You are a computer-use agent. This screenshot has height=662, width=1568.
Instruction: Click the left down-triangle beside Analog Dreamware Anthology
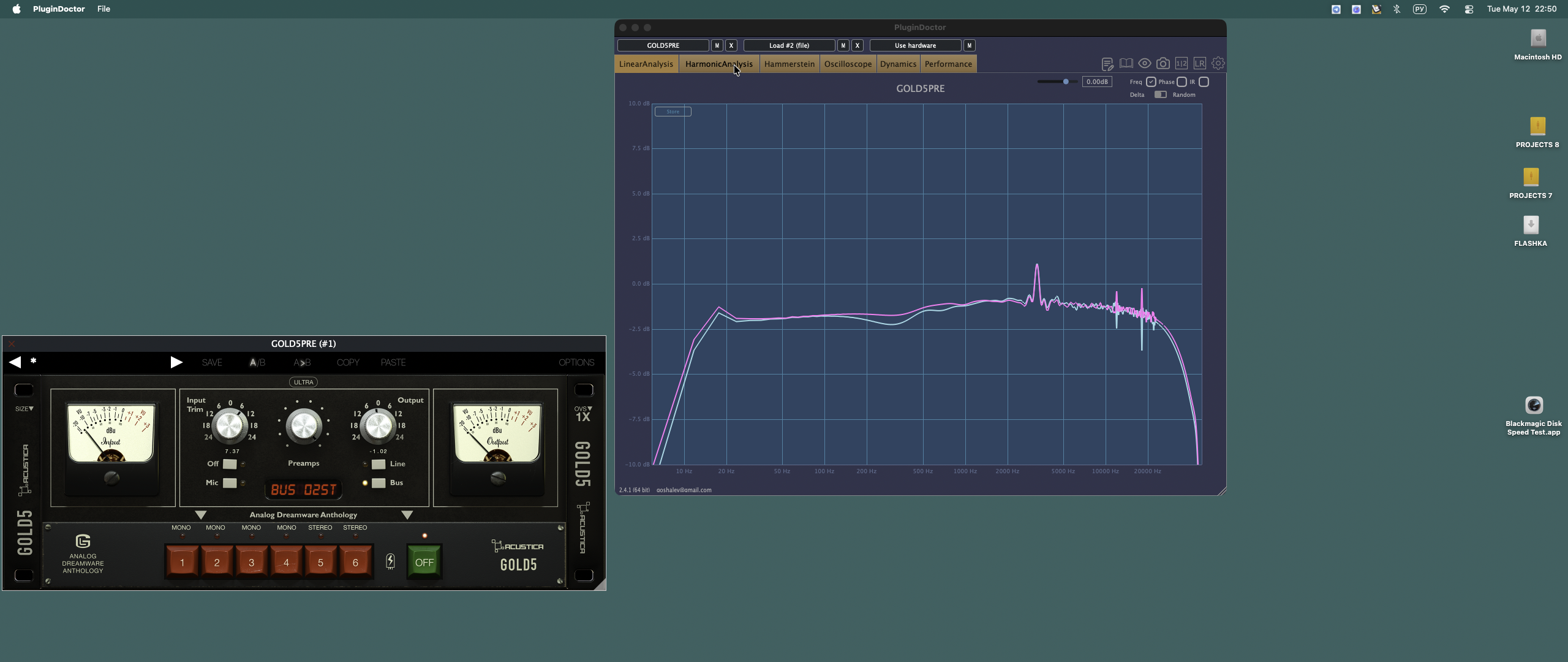tap(200, 515)
